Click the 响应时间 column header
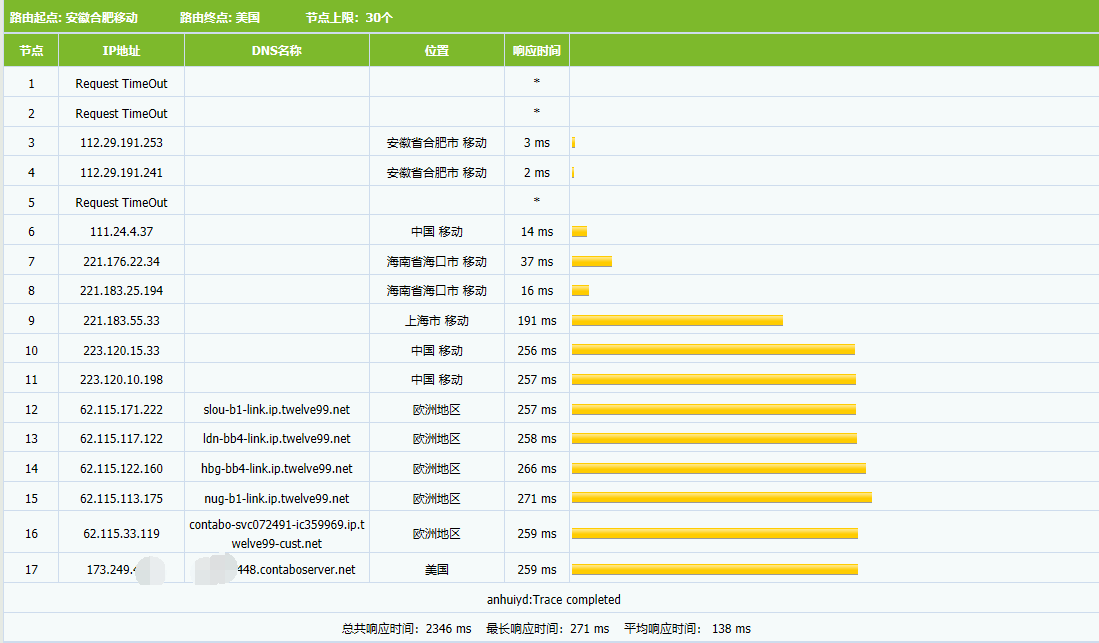Image resolution: width=1099 pixels, height=643 pixels. pos(536,50)
